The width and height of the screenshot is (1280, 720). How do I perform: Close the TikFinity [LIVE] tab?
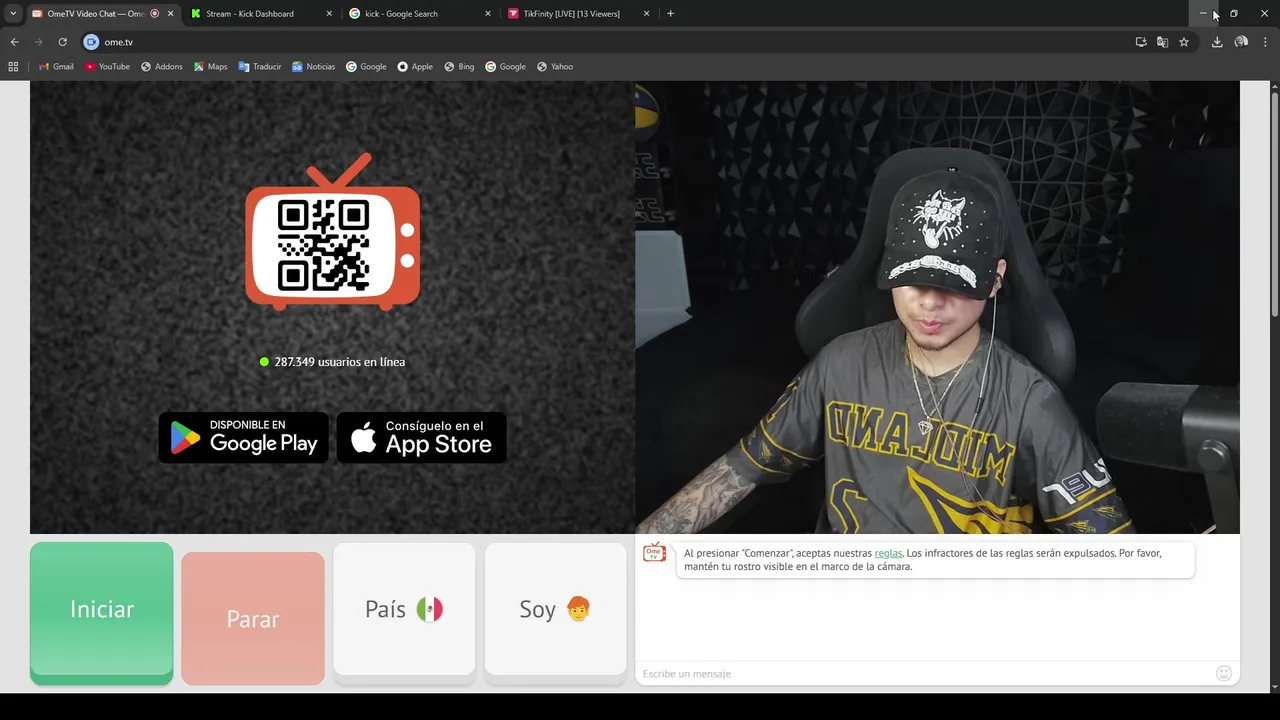(646, 14)
